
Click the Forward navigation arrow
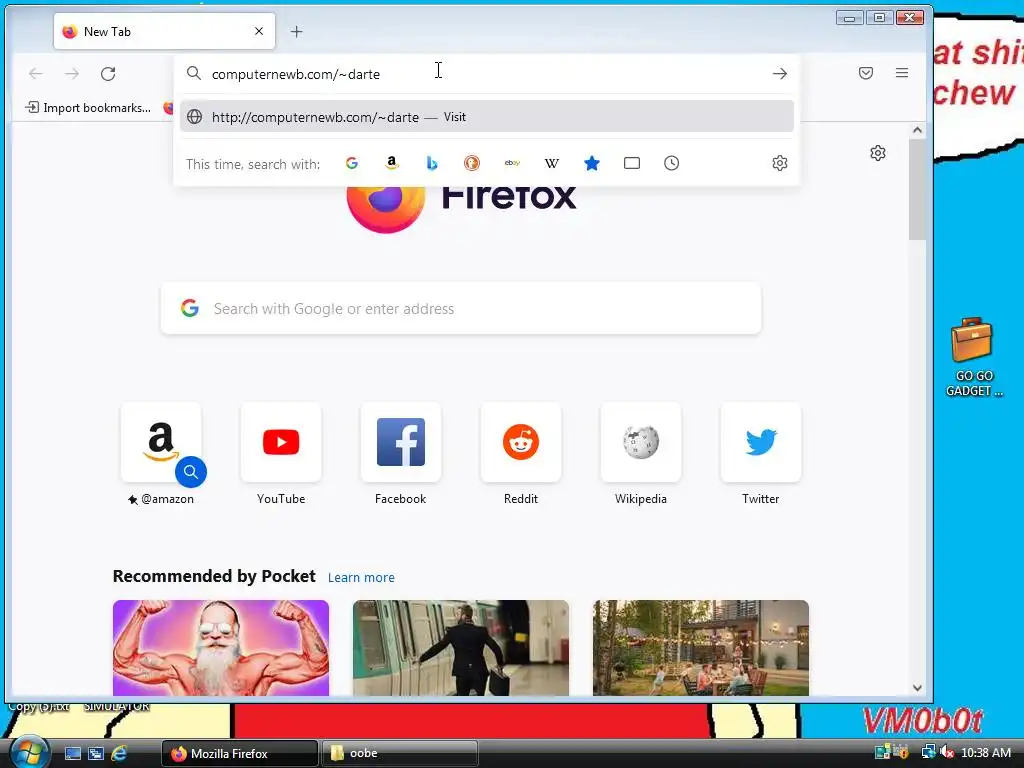point(72,74)
